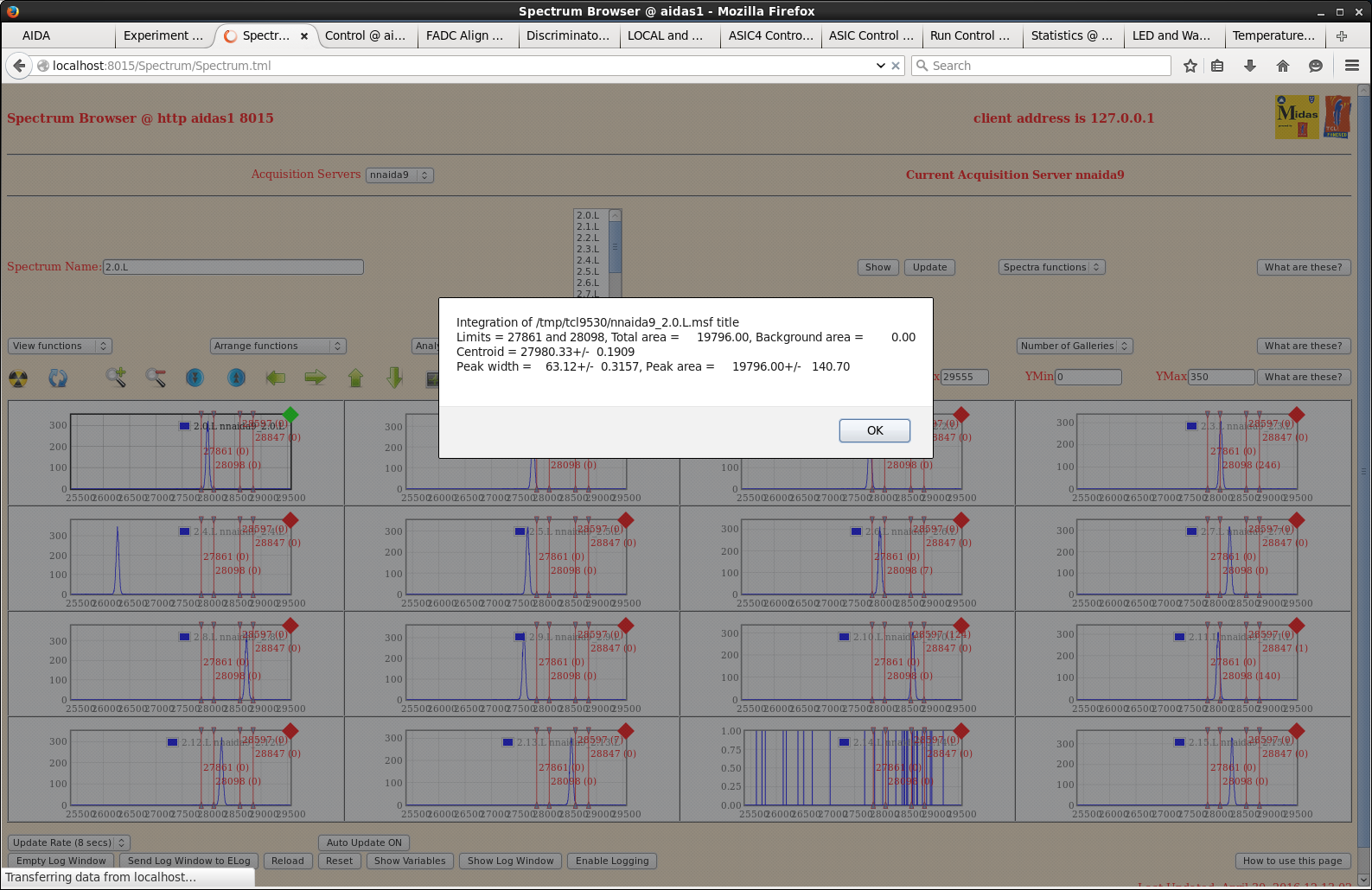Toggle the red diamond on 2.4.L spectrum
The height and width of the screenshot is (890, 1372).
[290, 520]
